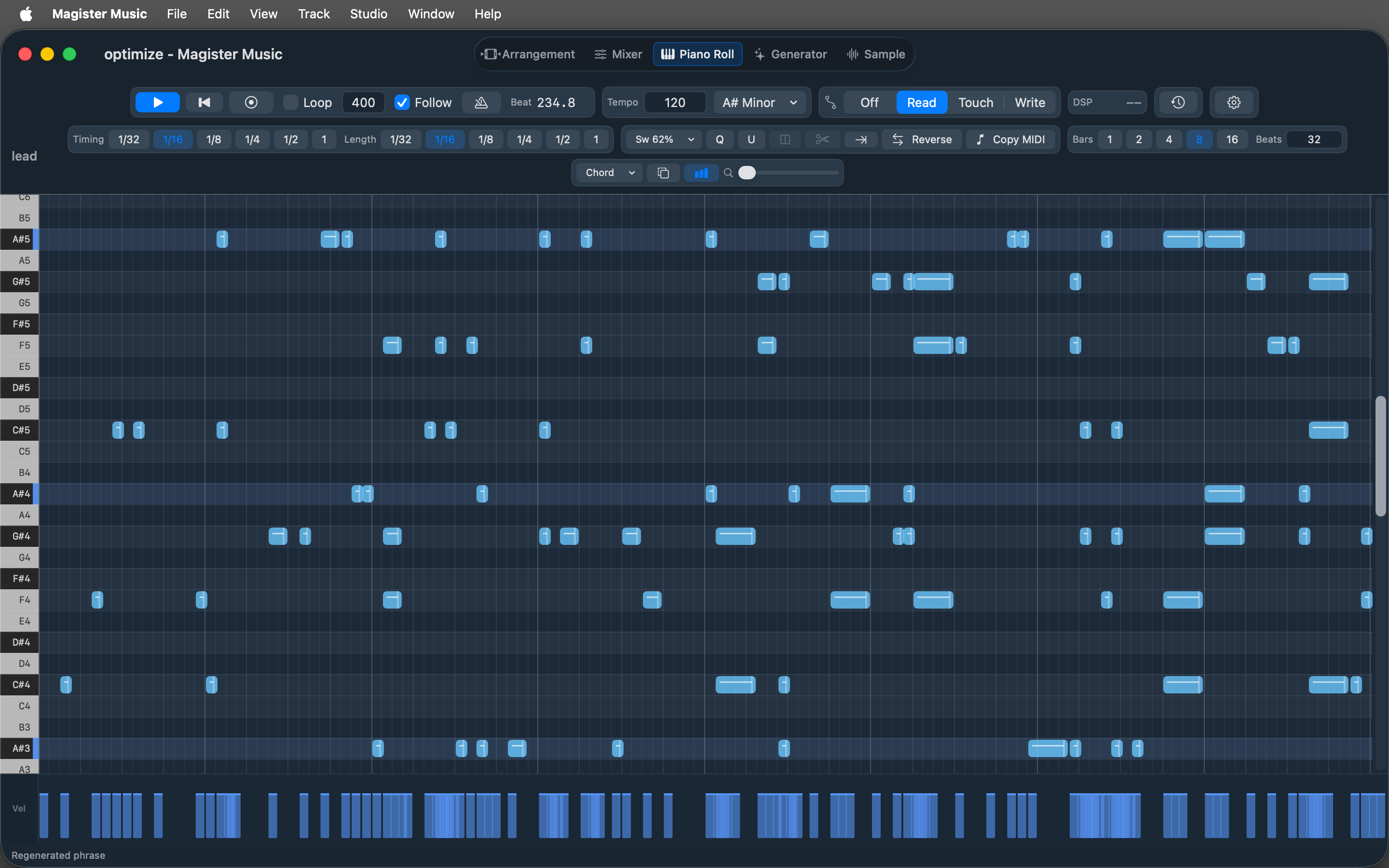Switch to the Mixer tab
This screenshot has width=1389, height=868.
[618, 54]
